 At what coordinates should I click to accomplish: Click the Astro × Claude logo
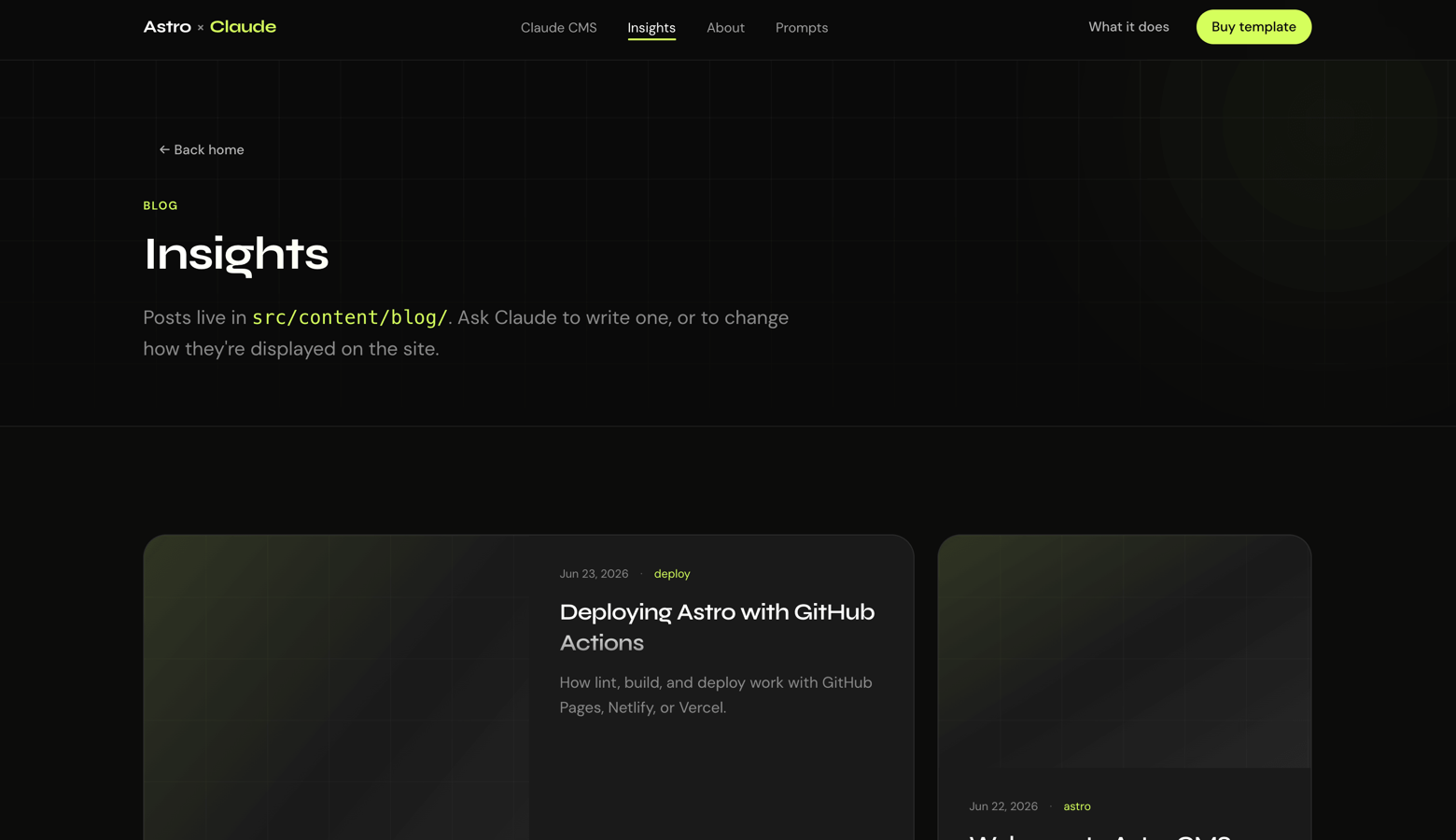coord(209,27)
